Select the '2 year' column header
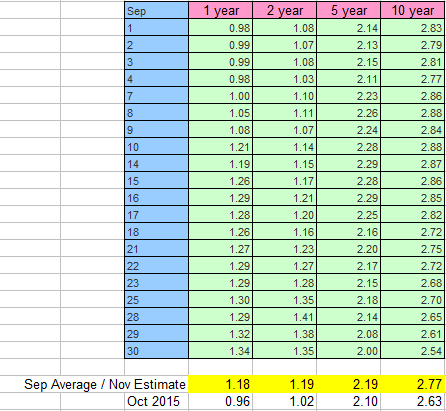This screenshot has width=446, height=411. [285, 10]
